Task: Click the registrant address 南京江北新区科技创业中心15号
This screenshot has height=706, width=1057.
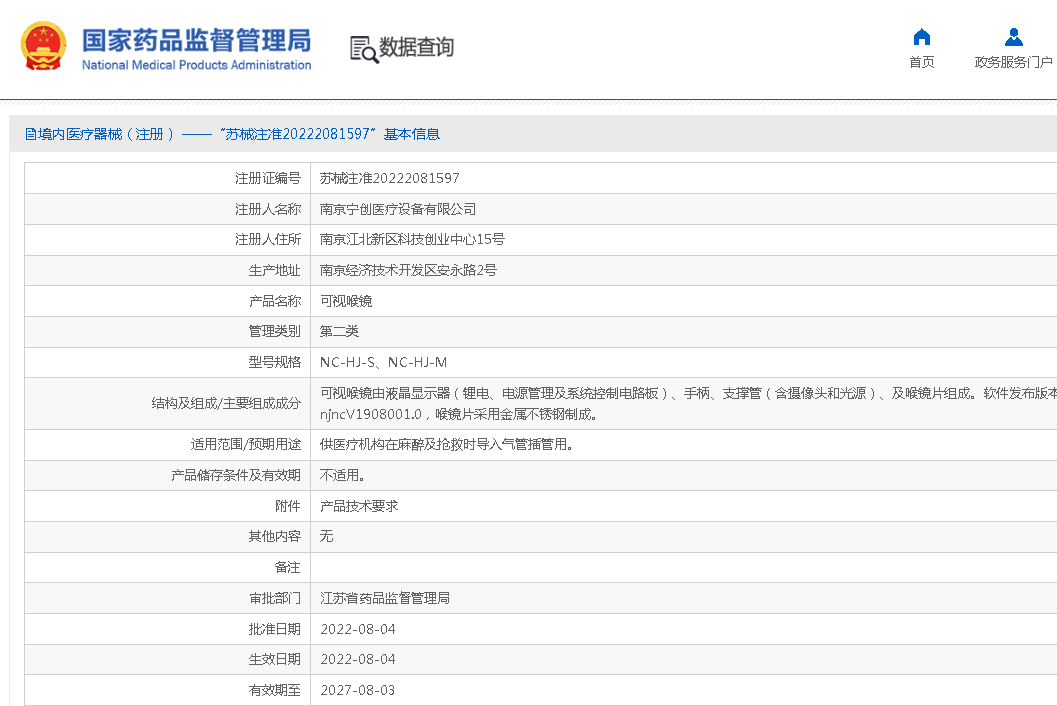Action: point(412,240)
